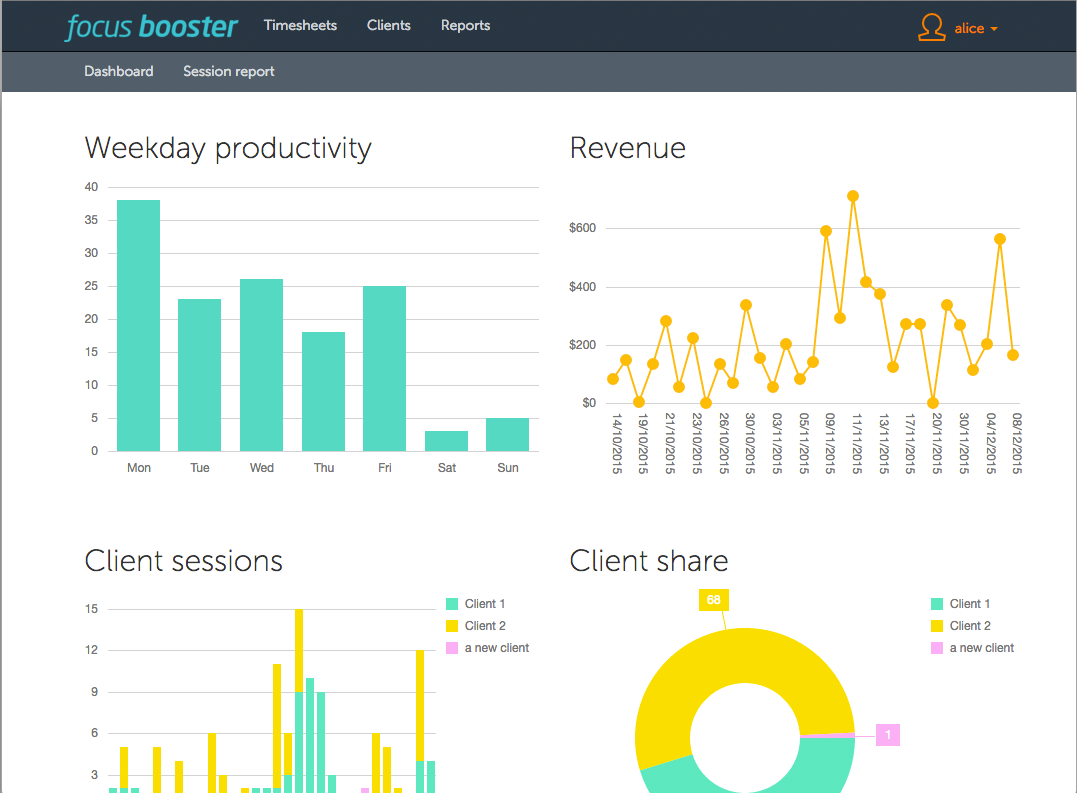Open the Timesheets menu
1077x793 pixels.
[300, 25]
